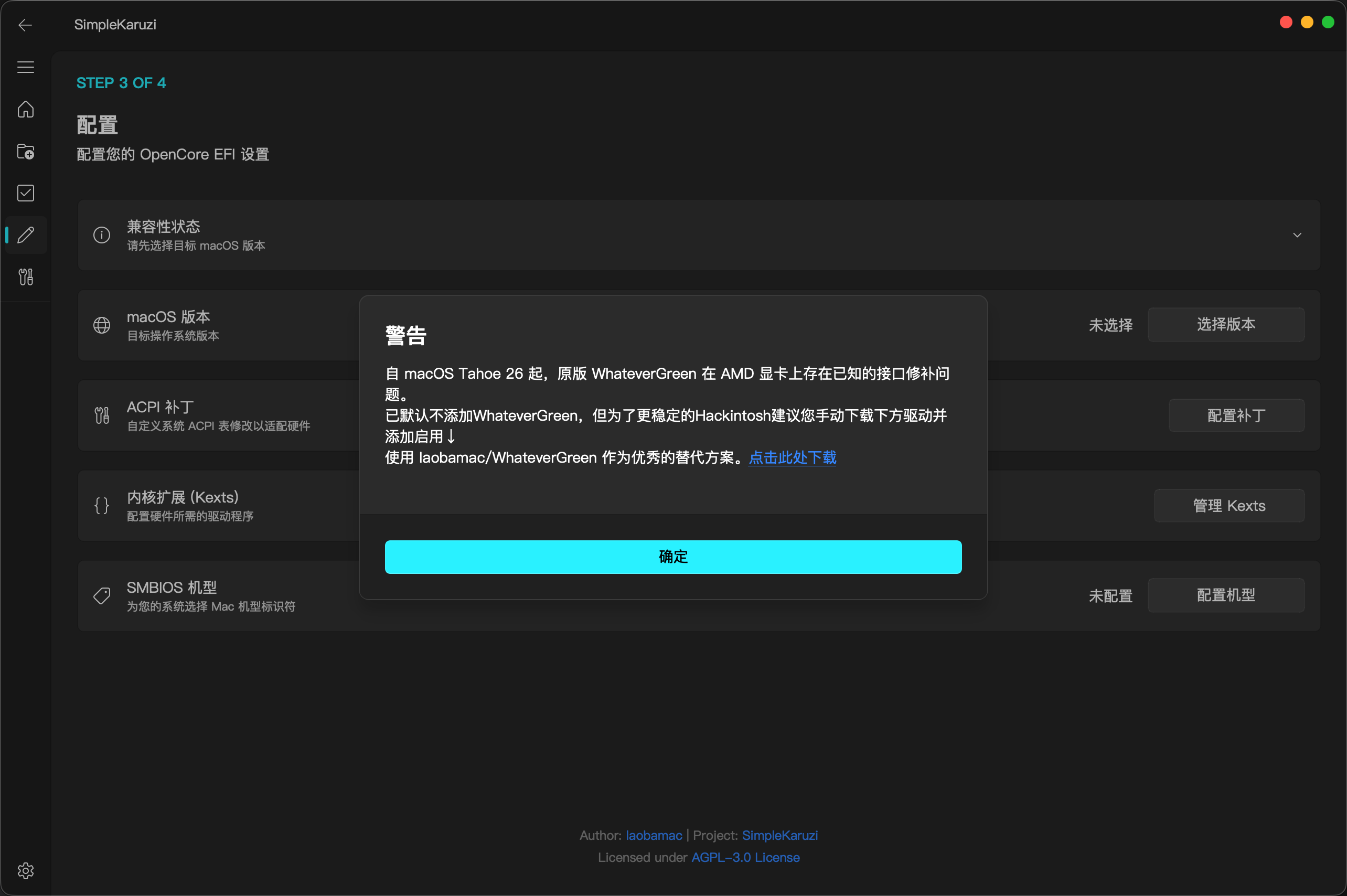
Task: Click the 选择版本 button
Action: (1226, 325)
